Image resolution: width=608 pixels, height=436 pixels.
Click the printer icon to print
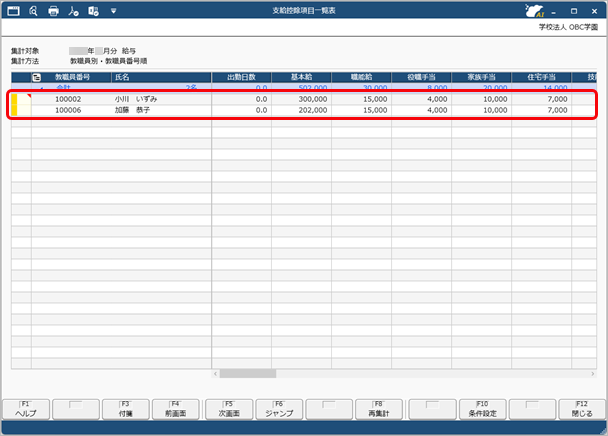pos(54,11)
